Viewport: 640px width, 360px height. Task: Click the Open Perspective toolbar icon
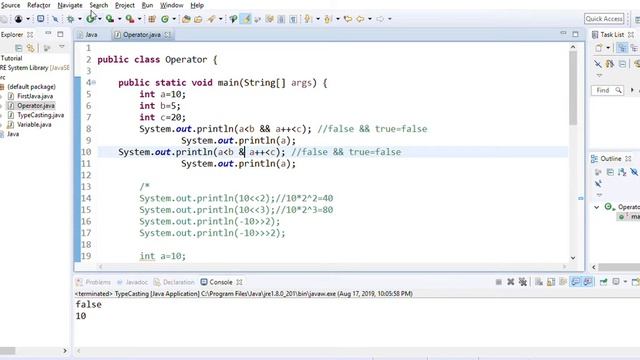[637, 19]
